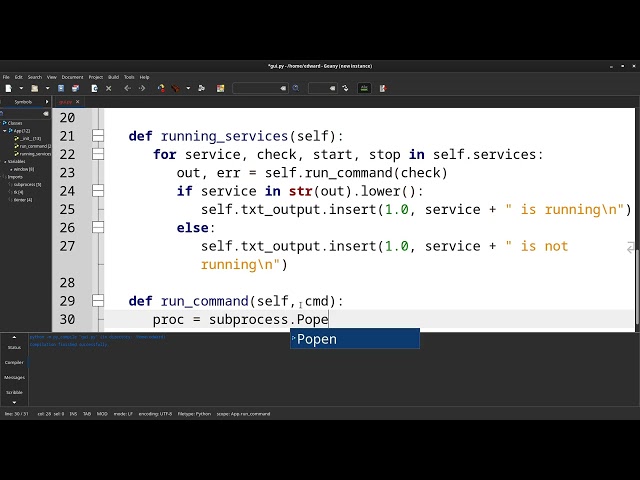Jump to run_command in symbols tree
640x480 pixels.
tap(35, 146)
